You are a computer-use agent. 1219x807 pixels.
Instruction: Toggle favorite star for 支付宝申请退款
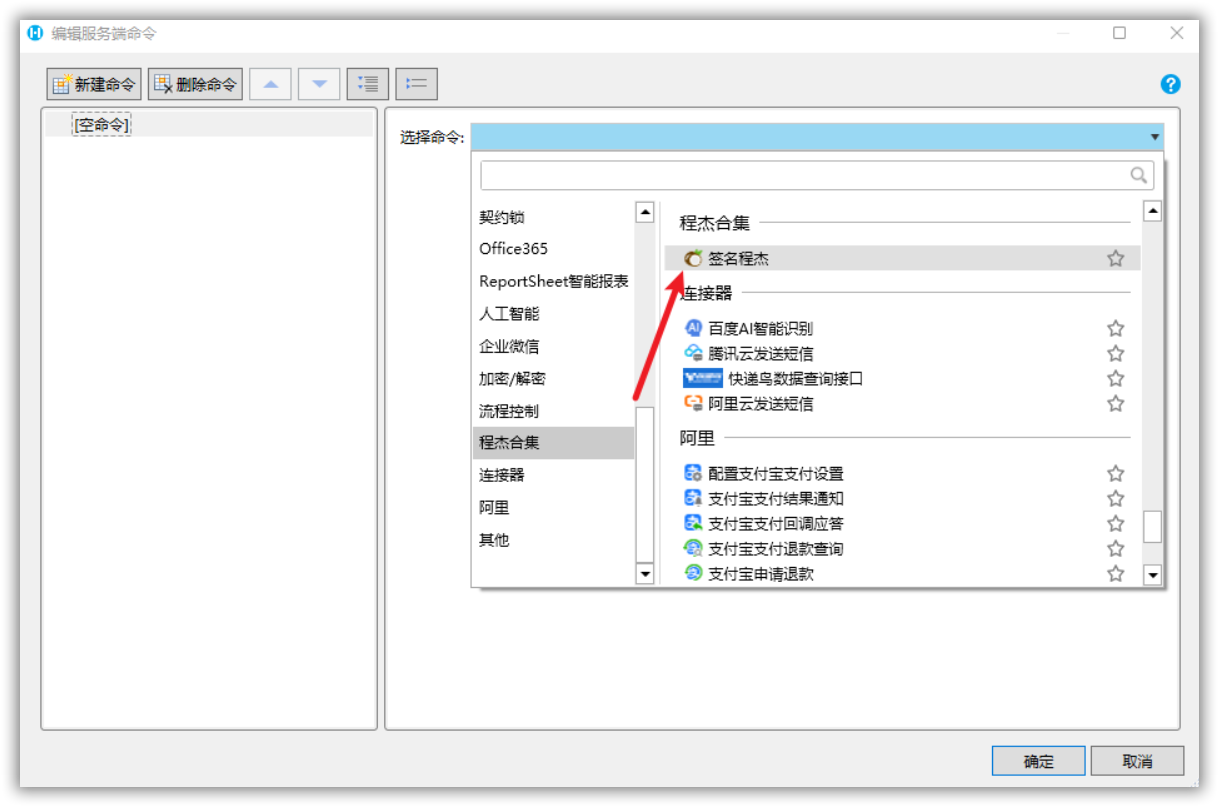pyautogui.click(x=1116, y=573)
